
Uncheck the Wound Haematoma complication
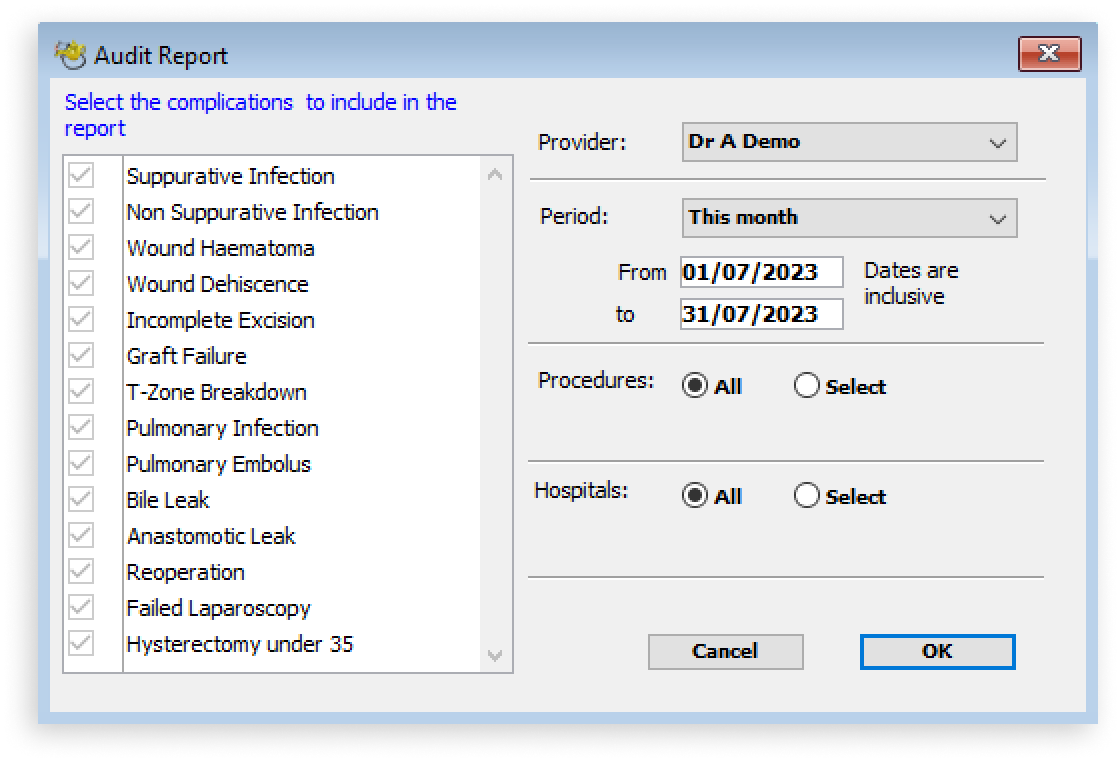point(81,248)
